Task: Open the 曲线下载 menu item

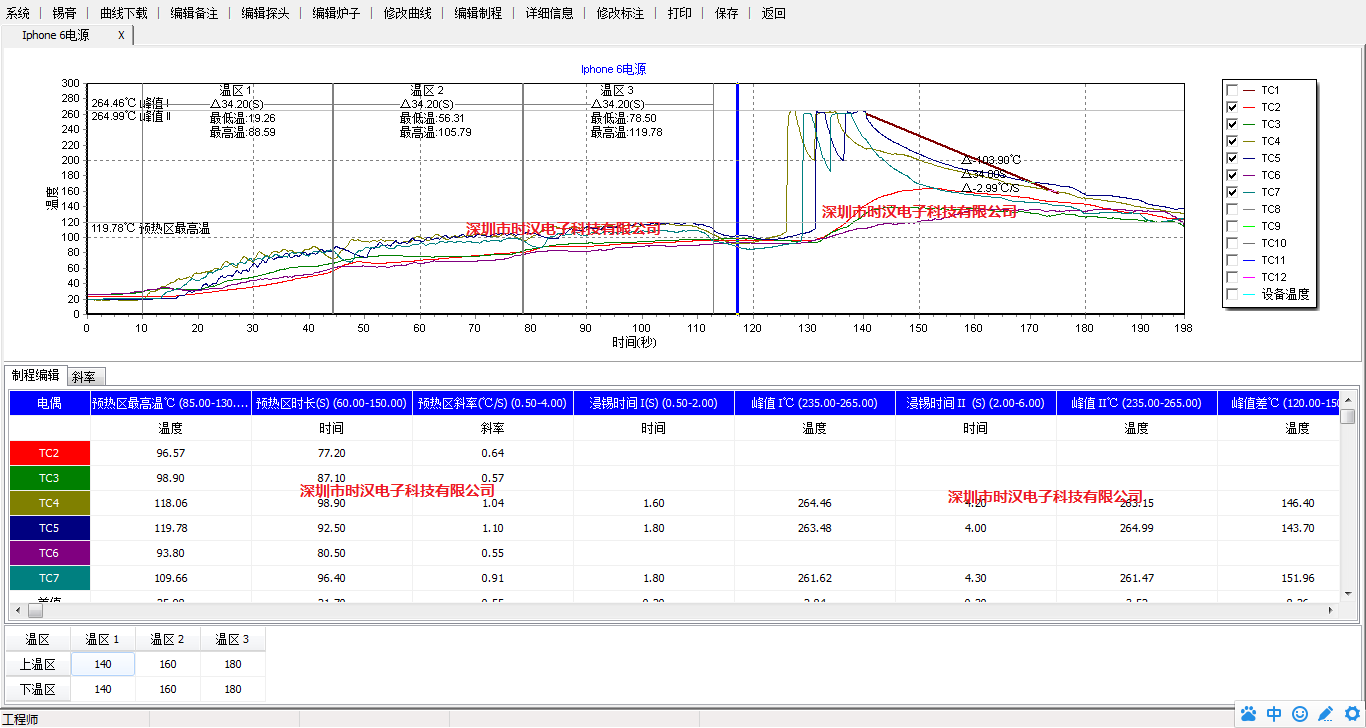Action: click(123, 13)
